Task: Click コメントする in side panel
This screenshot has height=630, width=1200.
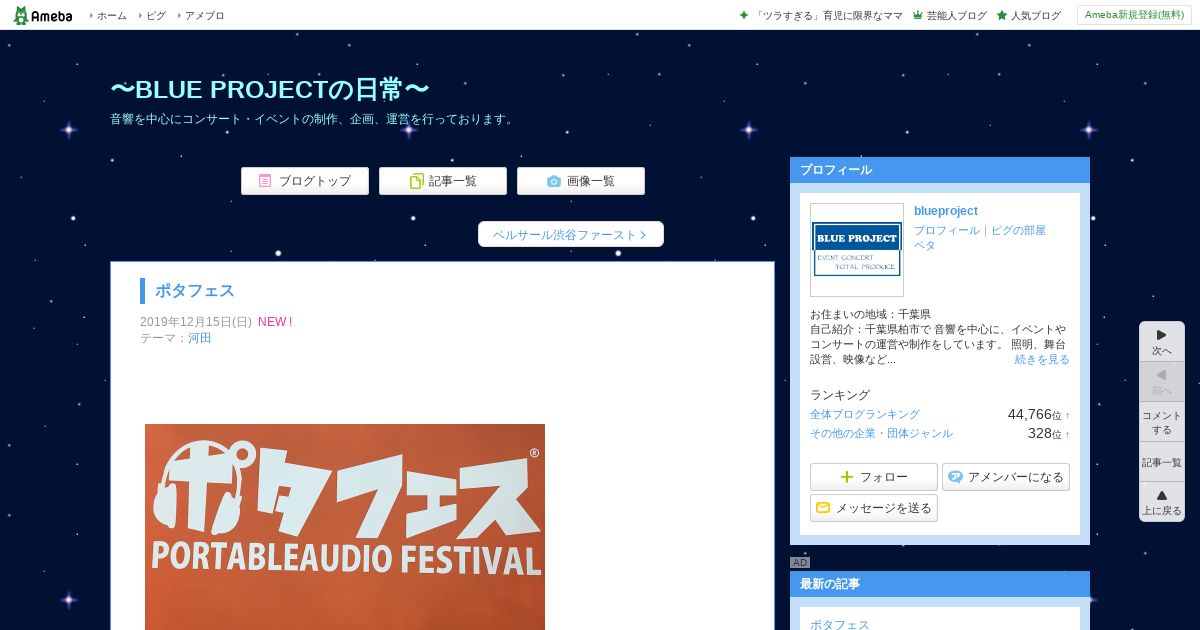Action: tap(1162, 422)
